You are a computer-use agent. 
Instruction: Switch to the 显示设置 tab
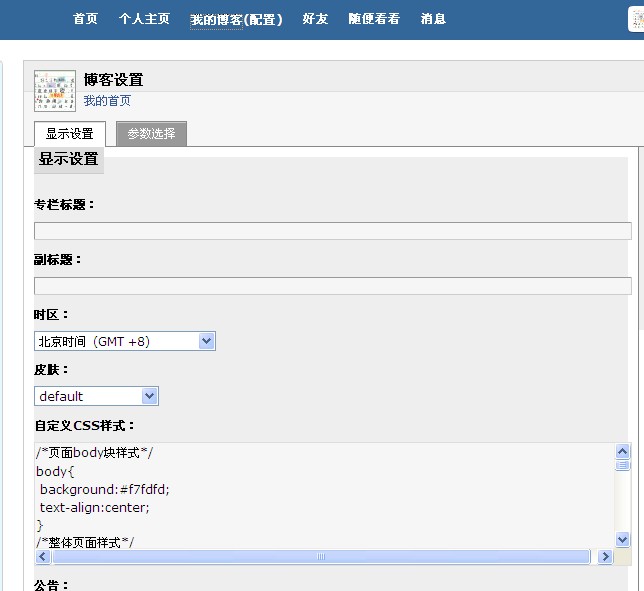click(70, 134)
